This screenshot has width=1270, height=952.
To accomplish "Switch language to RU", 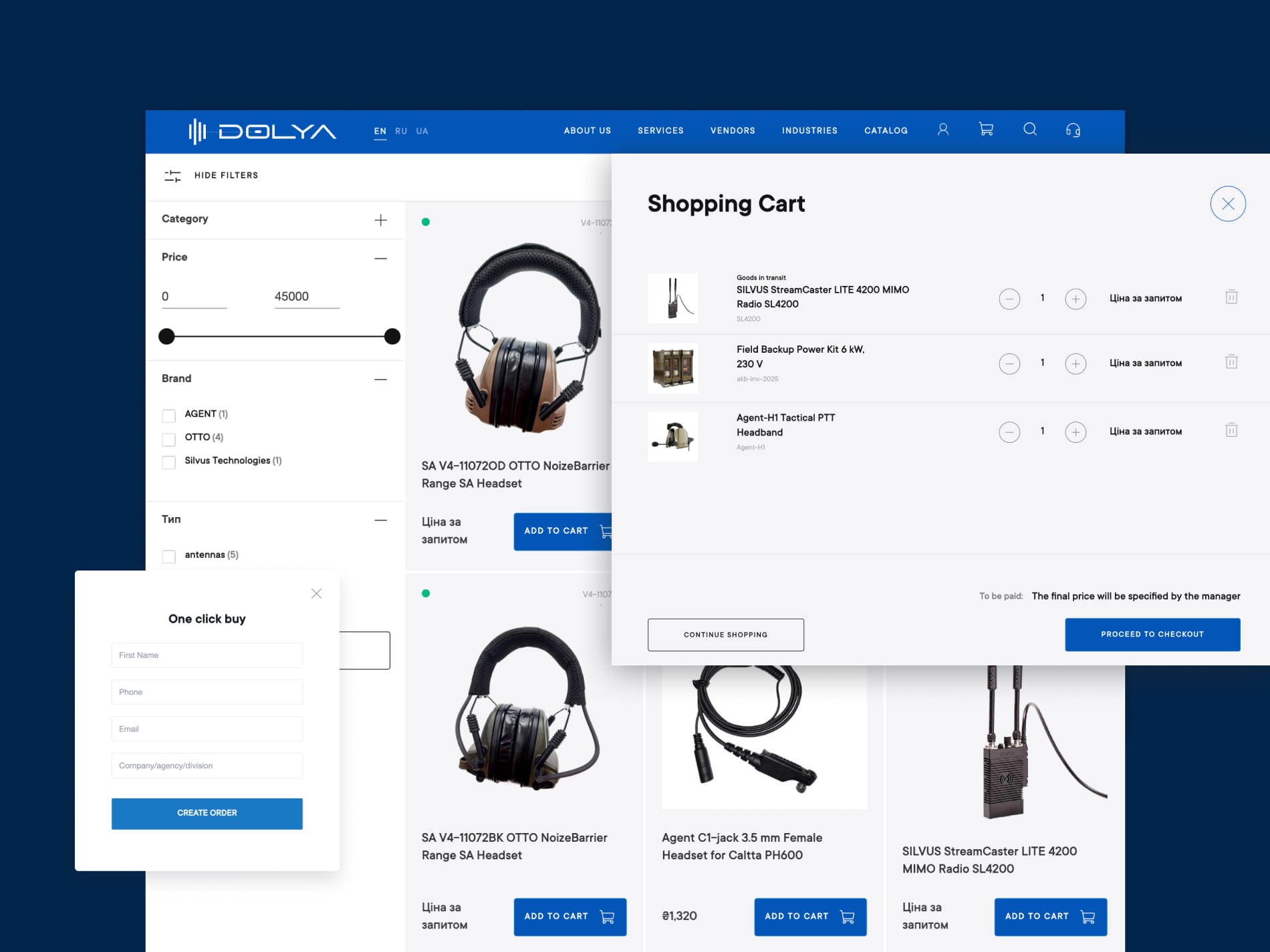I will pyautogui.click(x=401, y=131).
